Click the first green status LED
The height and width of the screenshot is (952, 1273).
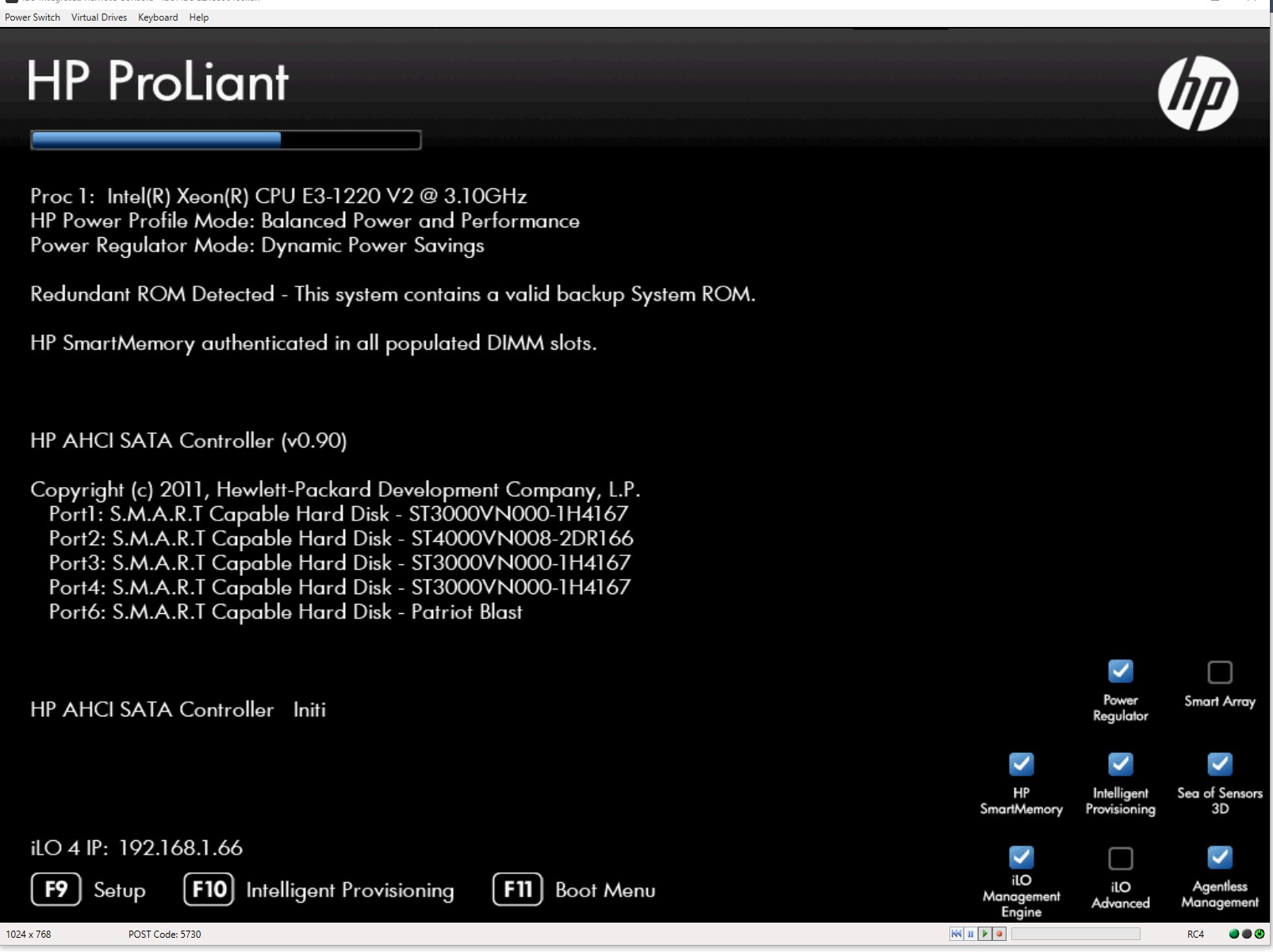pyautogui.click(x=1234, y=934)
